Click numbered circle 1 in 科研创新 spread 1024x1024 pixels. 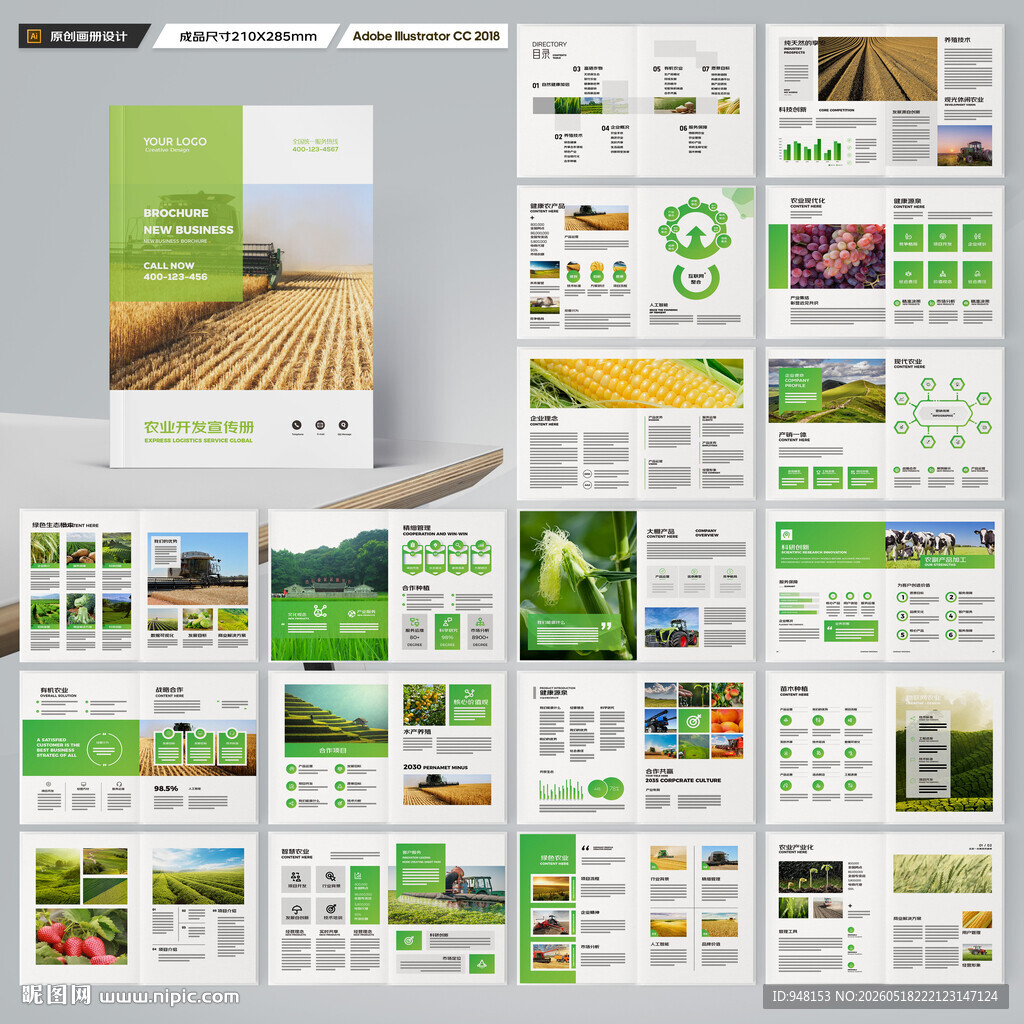click(x=902, y=597)
